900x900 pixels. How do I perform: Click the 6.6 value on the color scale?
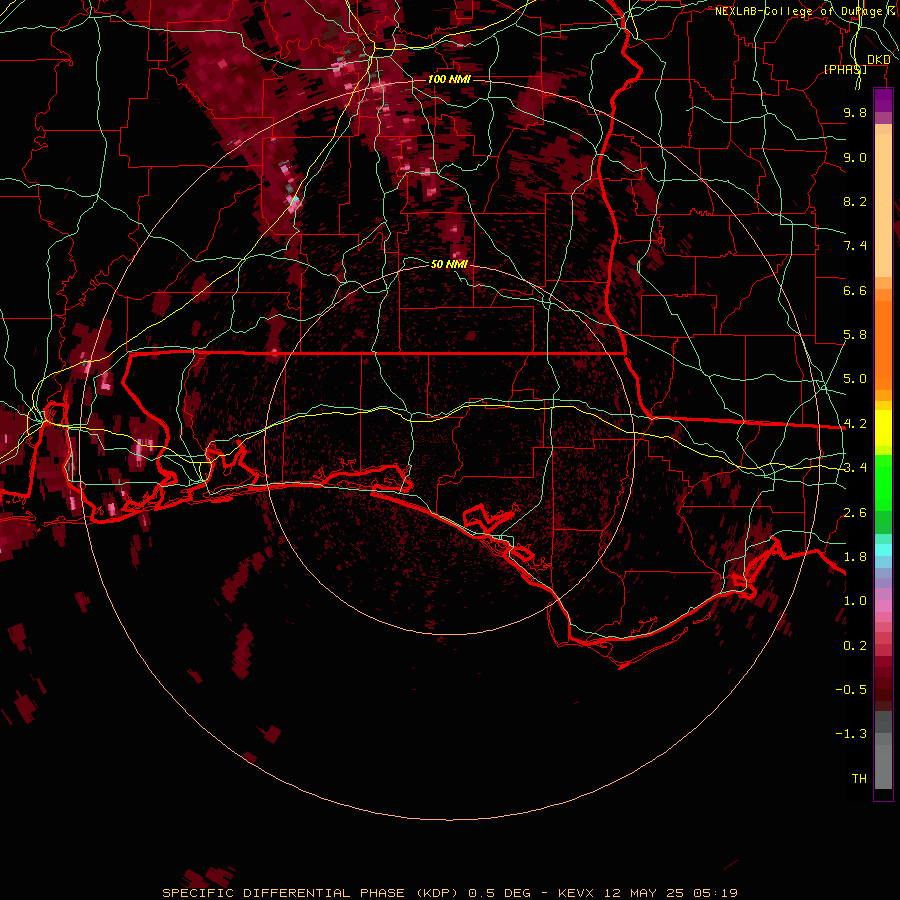(x=855, y=290)
